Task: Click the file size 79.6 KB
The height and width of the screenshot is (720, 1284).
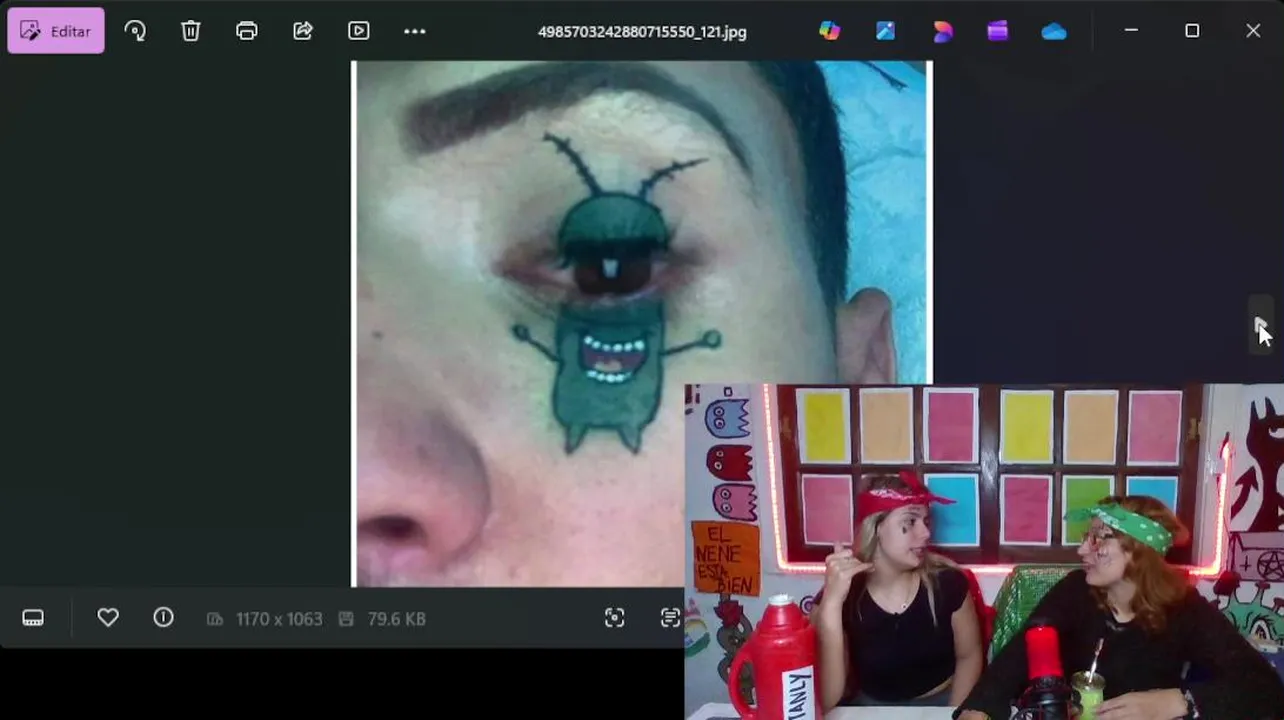Action: 396,619
